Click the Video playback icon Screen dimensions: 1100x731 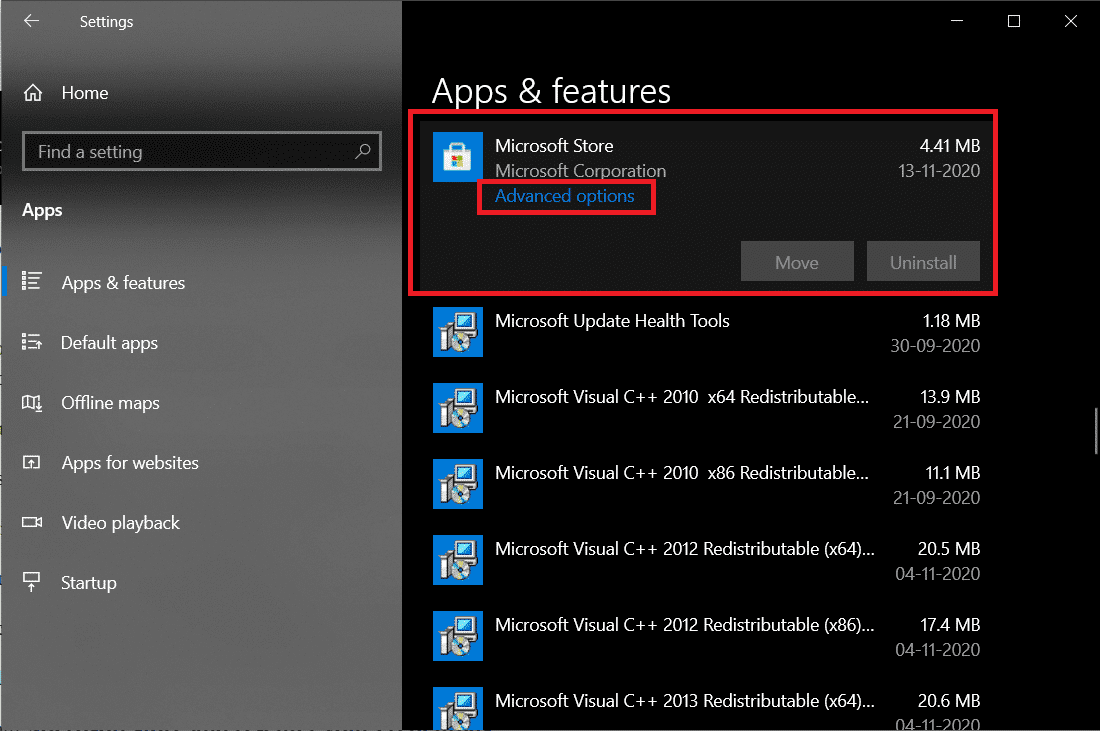[x=33, y=523]
